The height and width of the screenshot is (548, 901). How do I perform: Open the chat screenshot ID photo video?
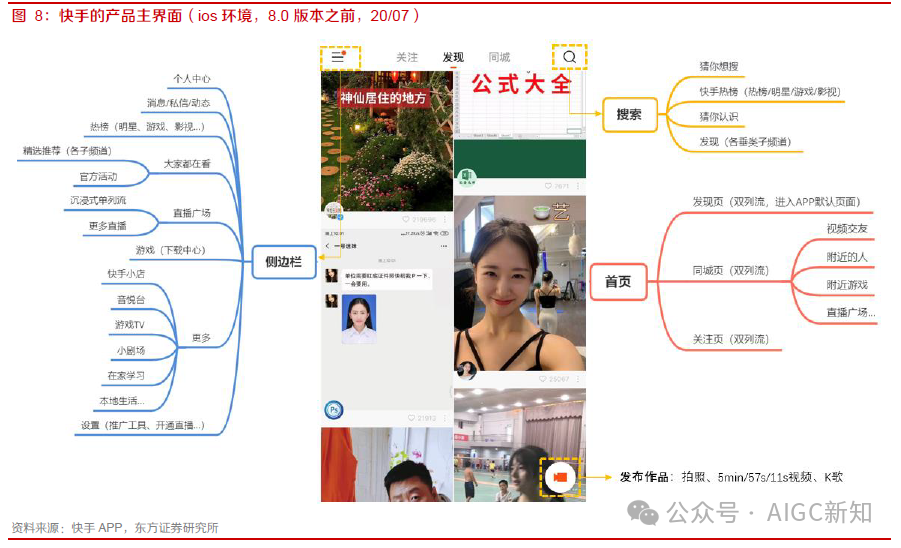pyautogui.click(x=387, y=319)
